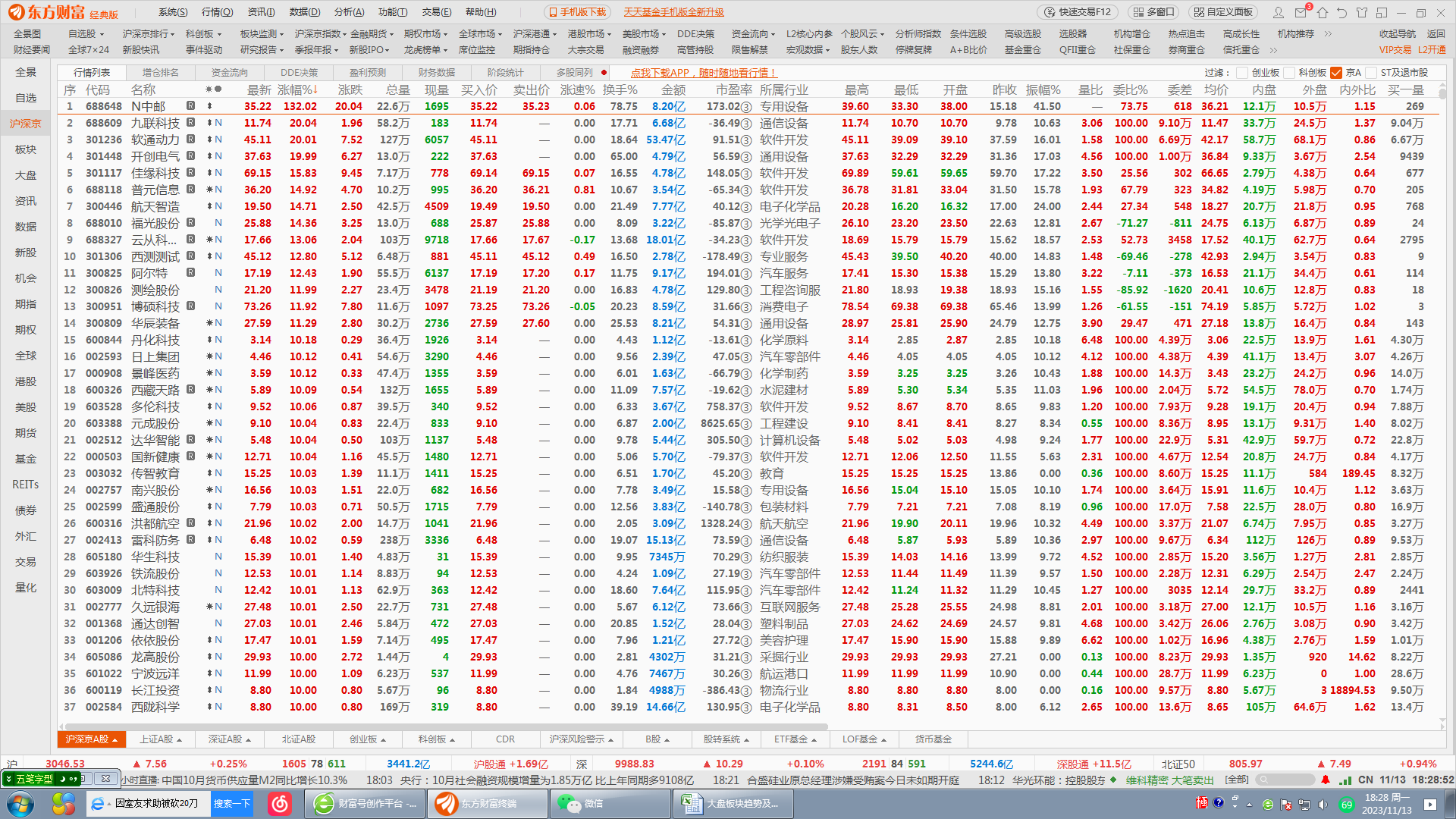Click the Action Center flag tray icon
This screenshot has height=819, width=1456.
[1287, 805]
